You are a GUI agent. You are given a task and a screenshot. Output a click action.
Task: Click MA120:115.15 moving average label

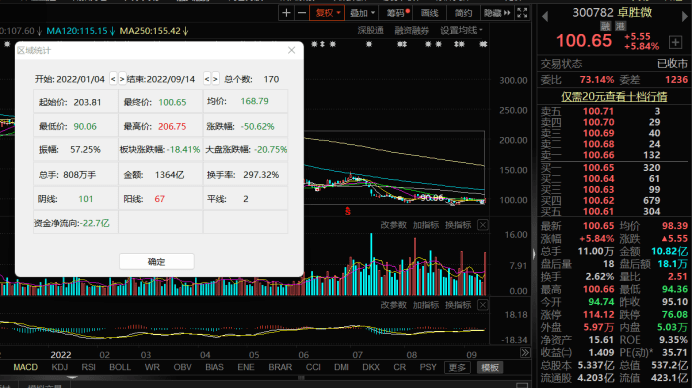(x=81, y=31)
